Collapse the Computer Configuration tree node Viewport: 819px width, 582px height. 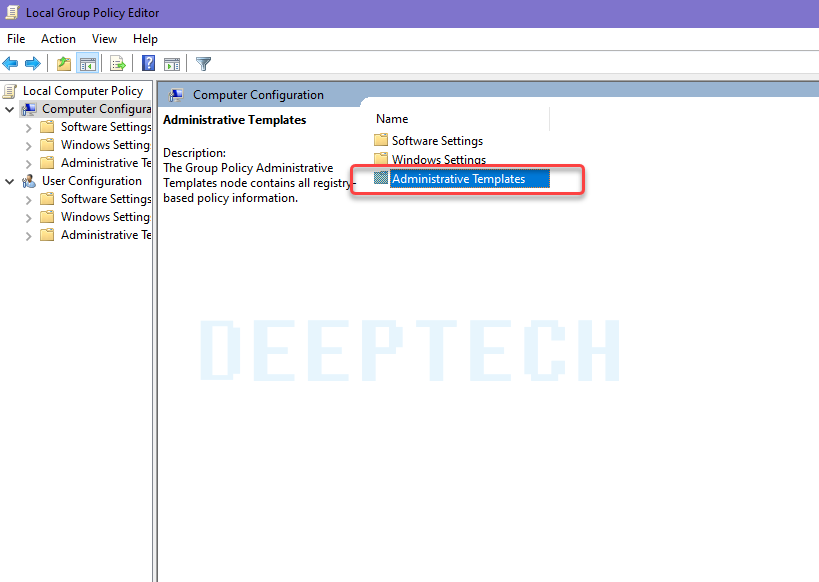click(x=9, y=110)
